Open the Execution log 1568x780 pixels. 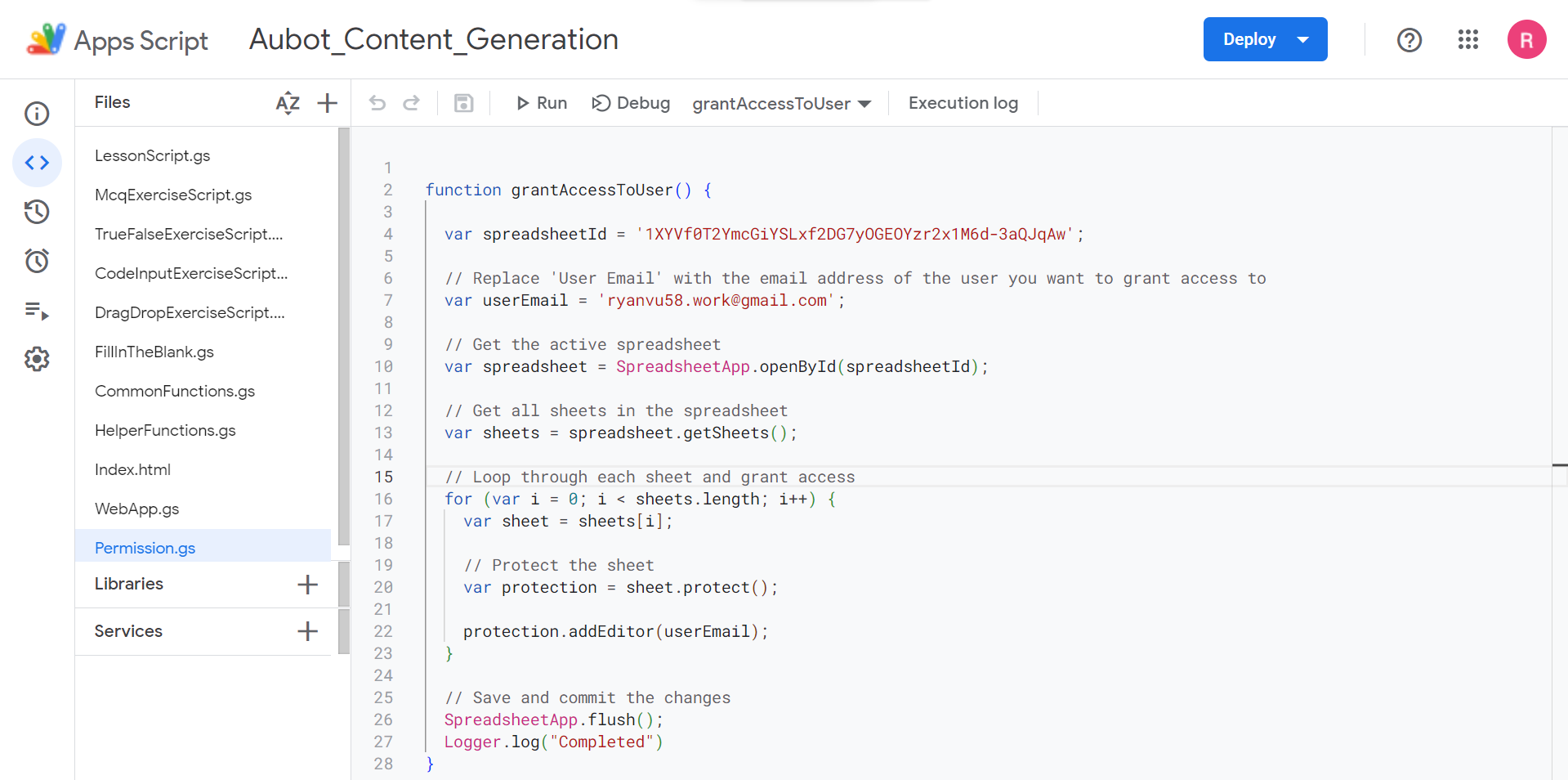click(x=963, y=103)
